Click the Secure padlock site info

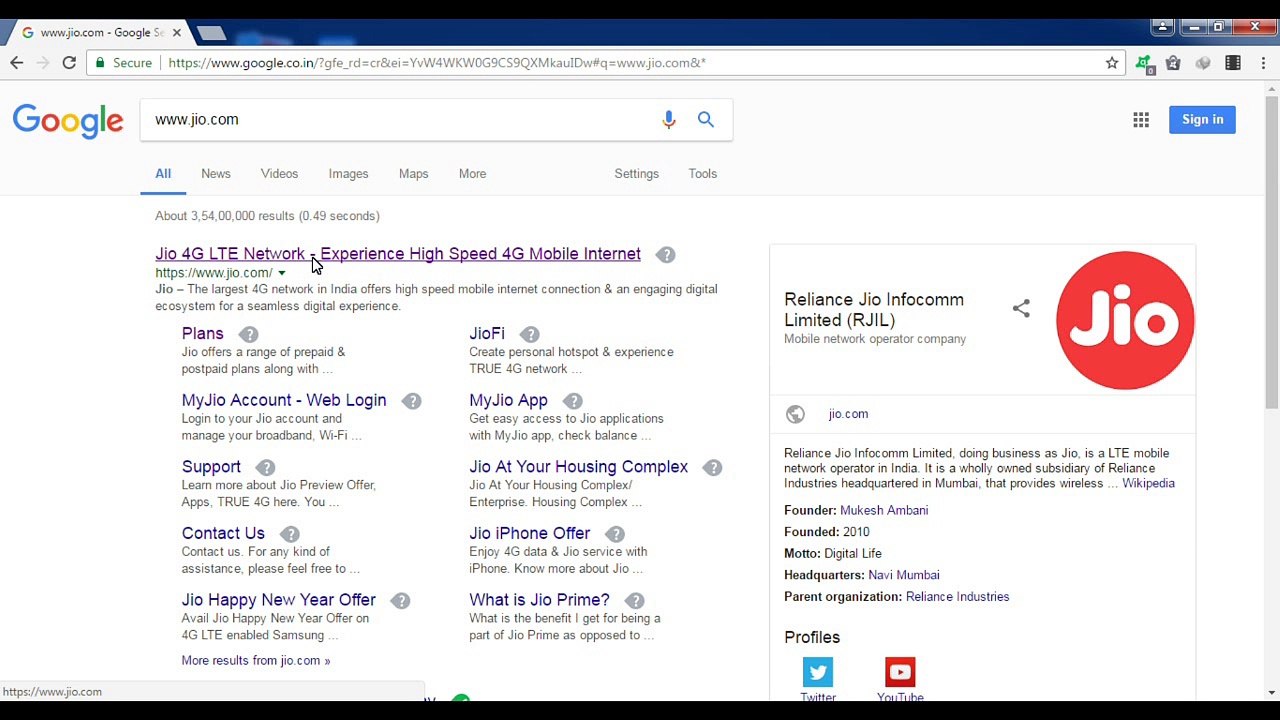tap(123, 63)
